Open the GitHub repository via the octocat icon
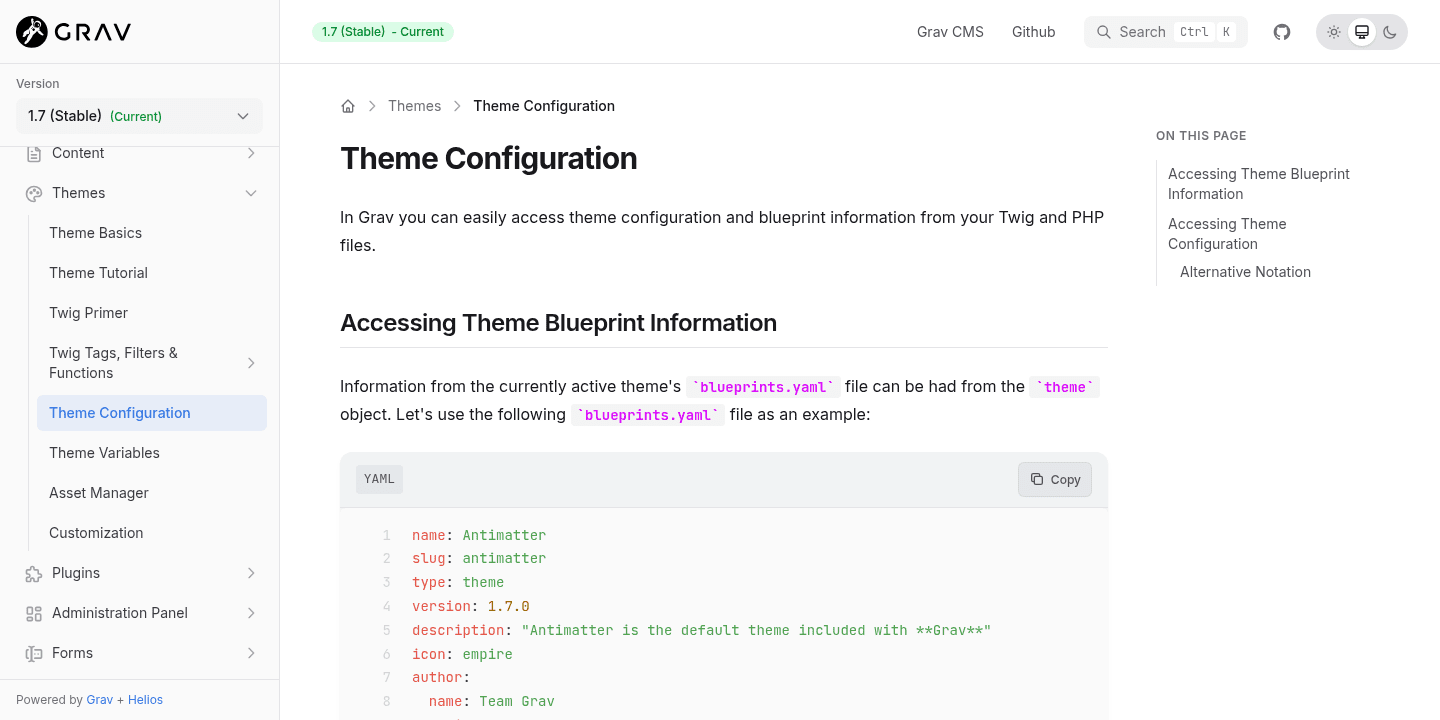Viewport: 1440px width, 720px height. tap(1282, 31)
